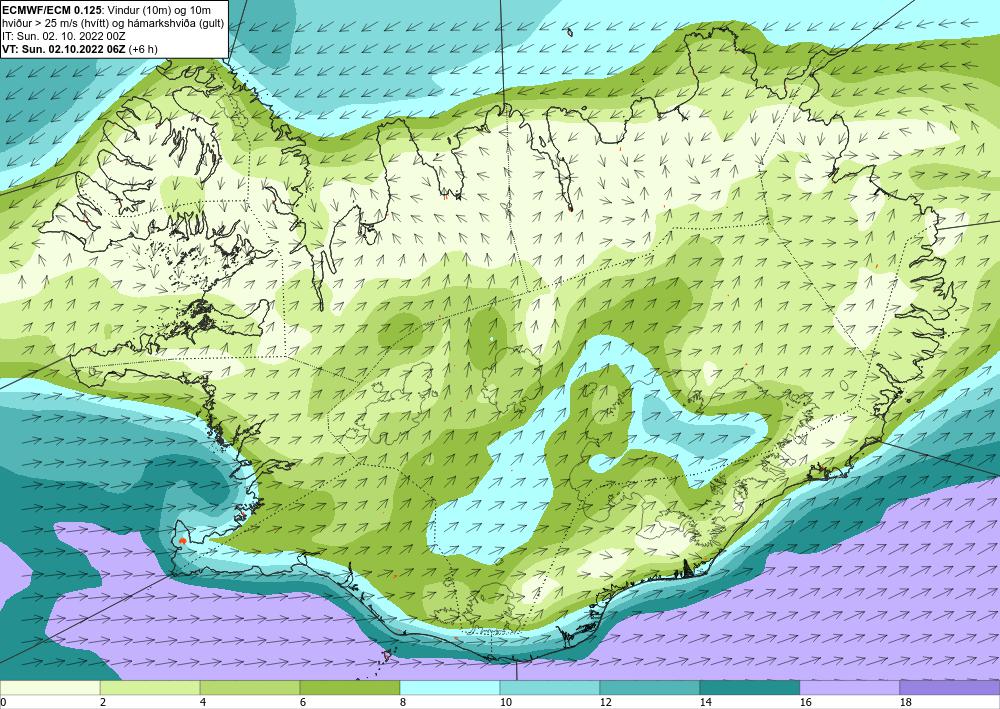Click the 6–8 m/s dark green legend swatch

[x=350, y=688]
